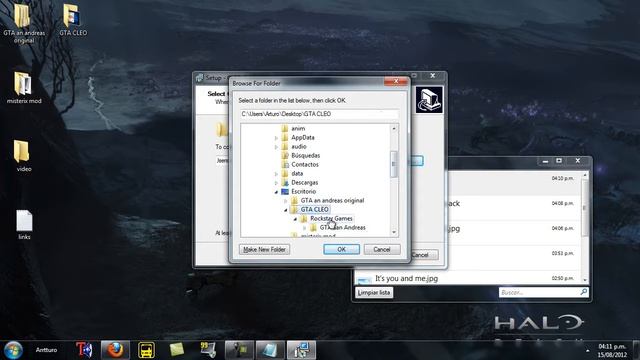Open the misterix mod desktop folder

pos(24,88)
